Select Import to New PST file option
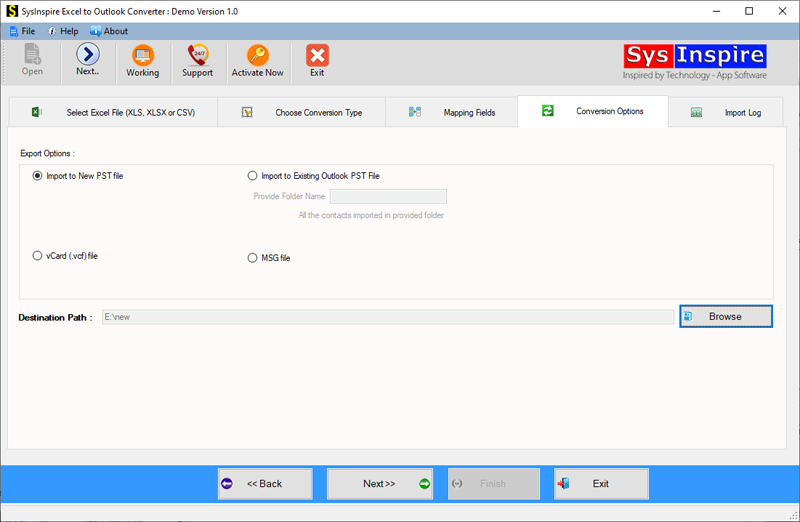Screen dimensions: 800x522 click(78, 176)
